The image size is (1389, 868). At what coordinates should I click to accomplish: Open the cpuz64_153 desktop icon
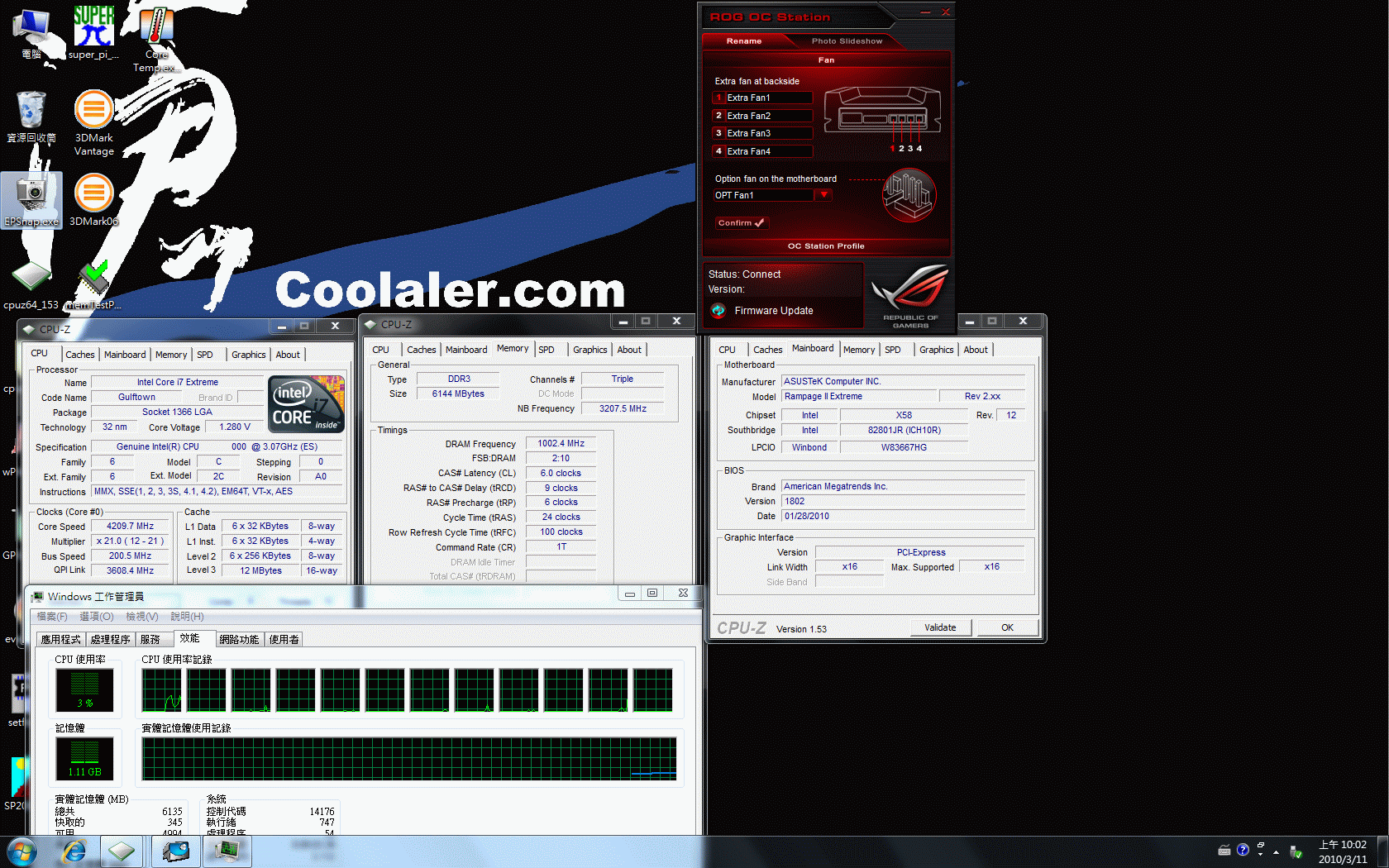tap(31, 285)
